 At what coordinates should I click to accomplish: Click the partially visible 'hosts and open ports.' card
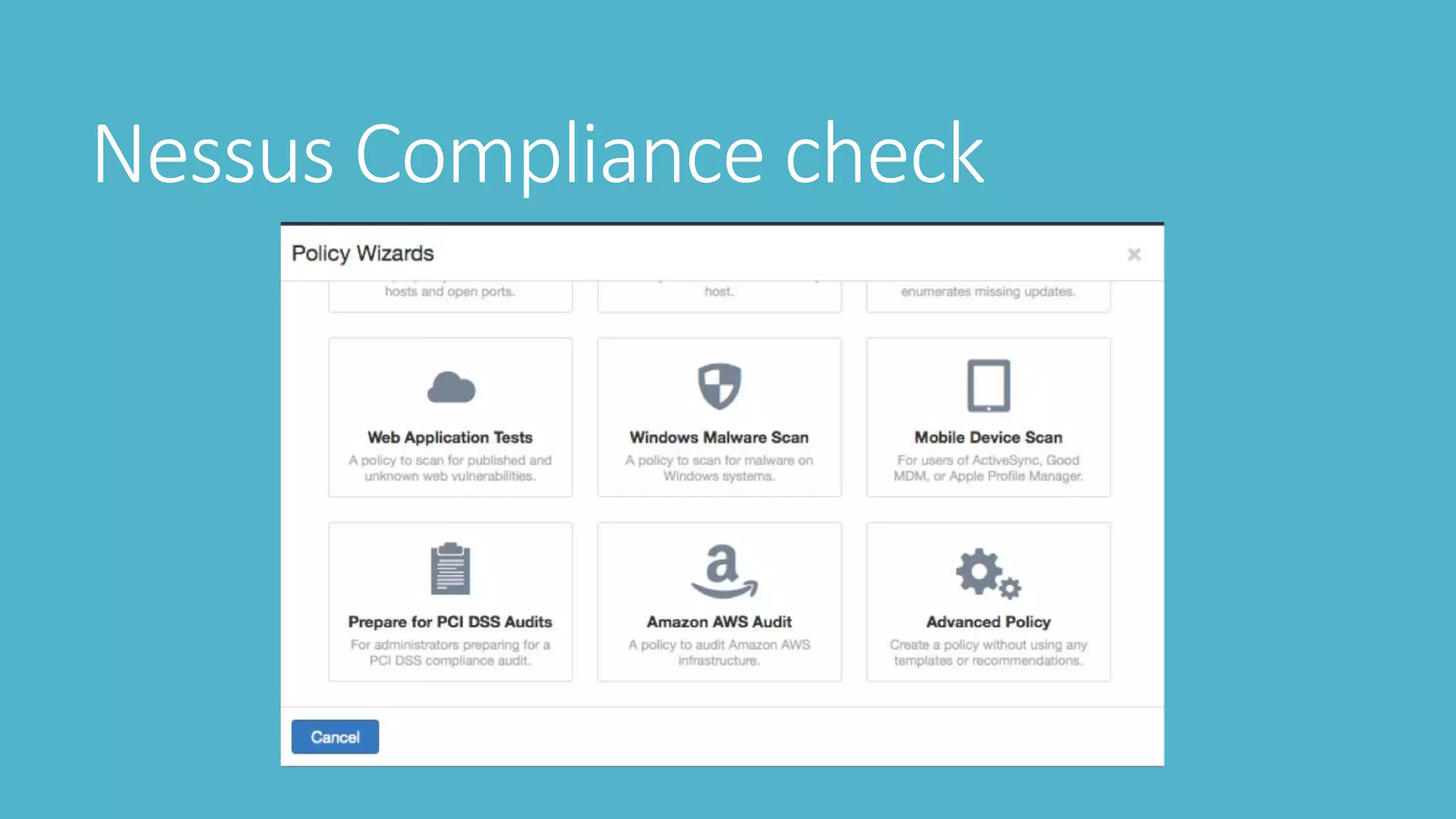(x=450, y=296)
